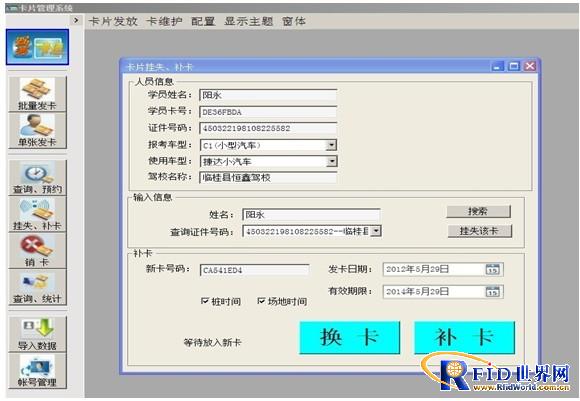Open the 显示主题 menu
Viewport: 580px width, 401px height.
pyautogui.click(x=249, y=21)
